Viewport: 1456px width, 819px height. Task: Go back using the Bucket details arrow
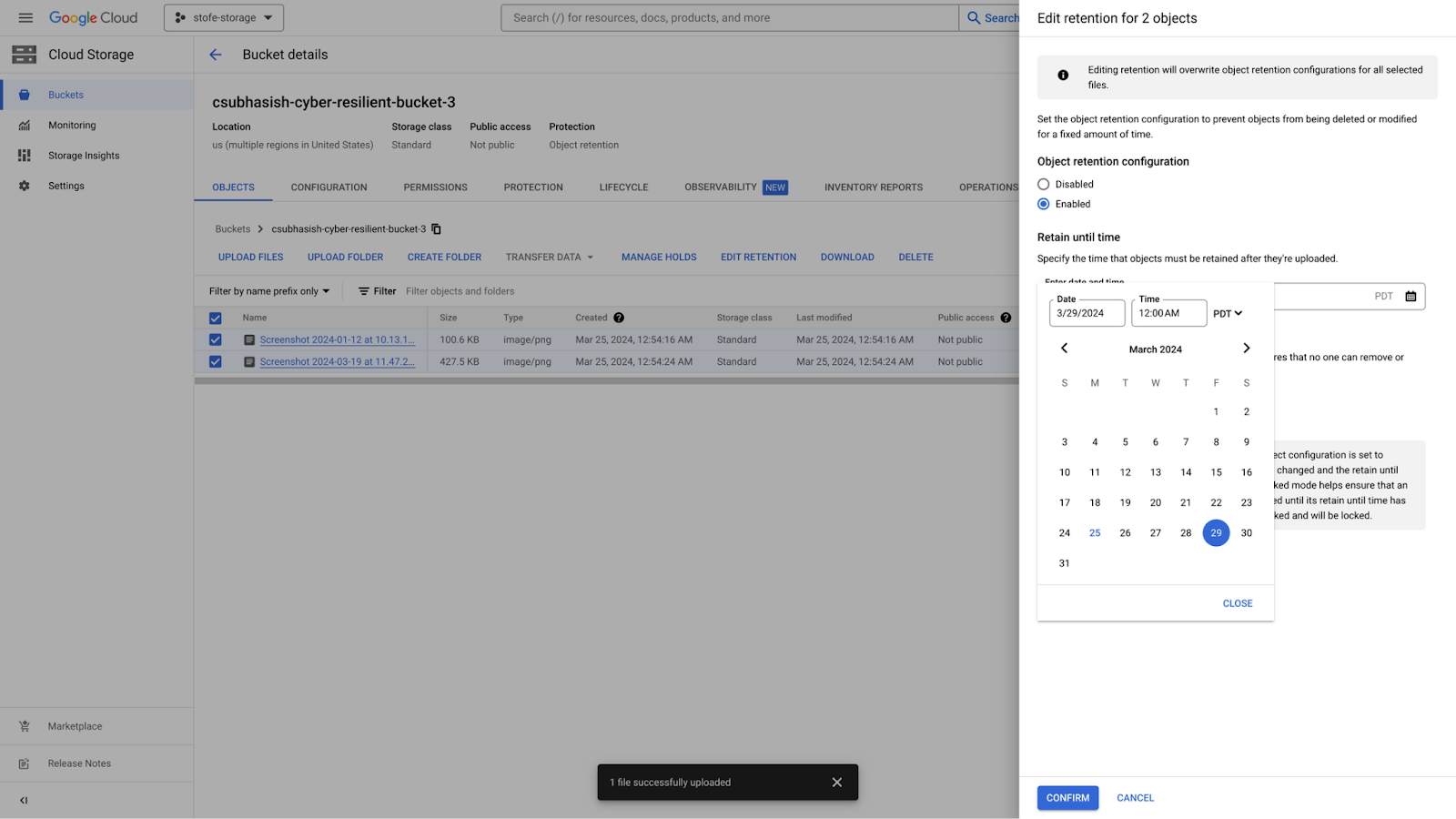click(x=216, y=55)
